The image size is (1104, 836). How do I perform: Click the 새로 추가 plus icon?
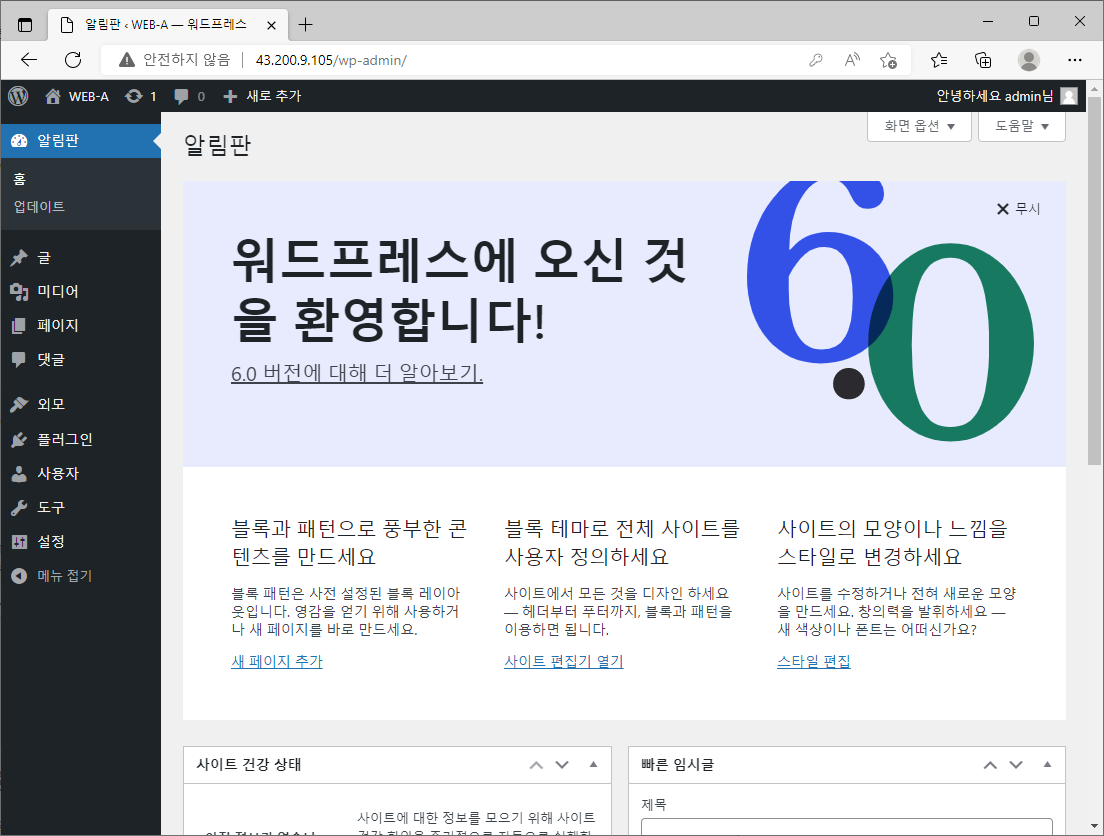[230, 96]
